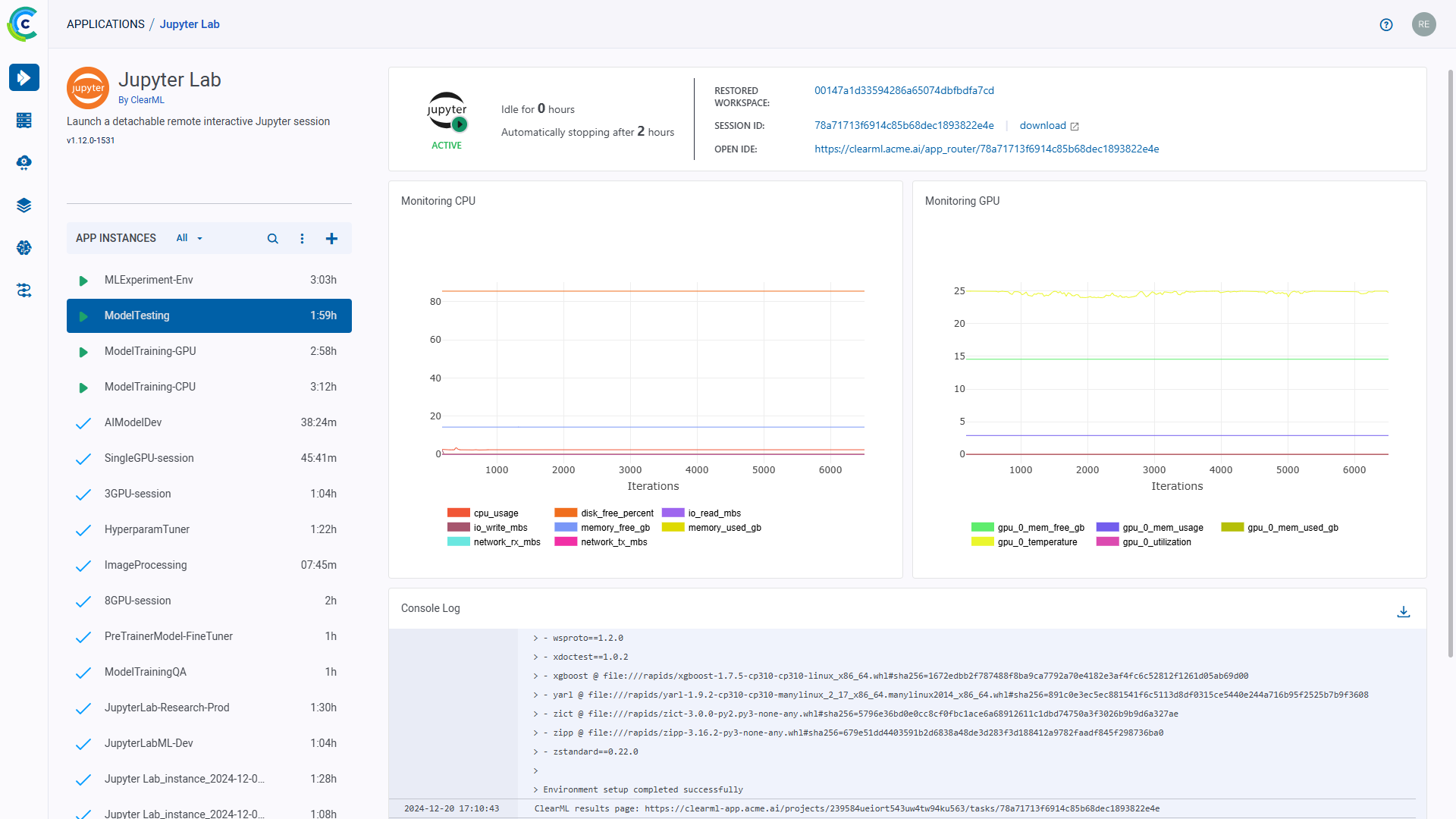
Task: Select the compute resources sidebar icon
Action: pyautogui.click(x=24, y=121)
